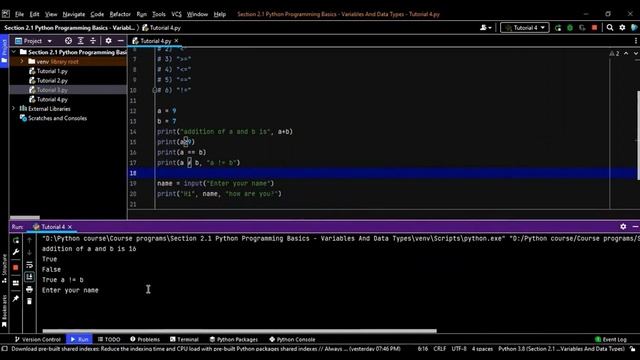Click the Debug bug icon in top toolbar

pos(570,28)
